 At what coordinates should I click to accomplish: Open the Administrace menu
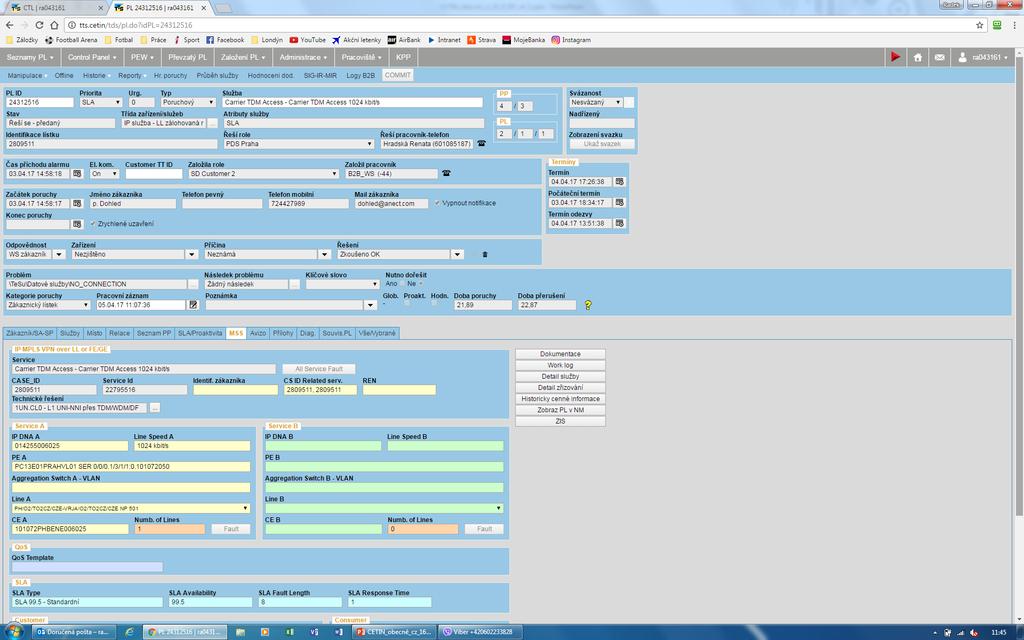pyautogui.click(x=303, y=57)
